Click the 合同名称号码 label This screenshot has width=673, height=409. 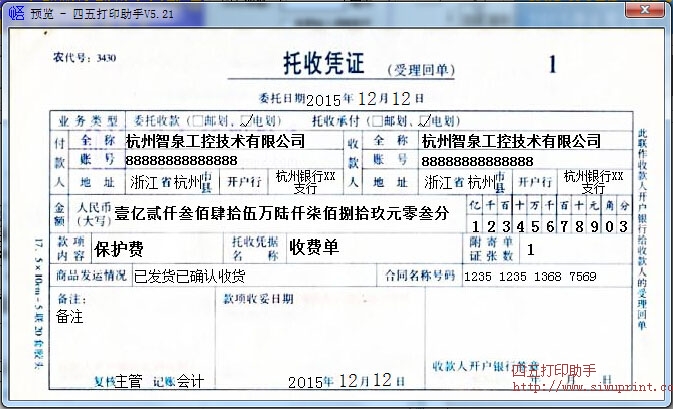[x=419, y=276]
